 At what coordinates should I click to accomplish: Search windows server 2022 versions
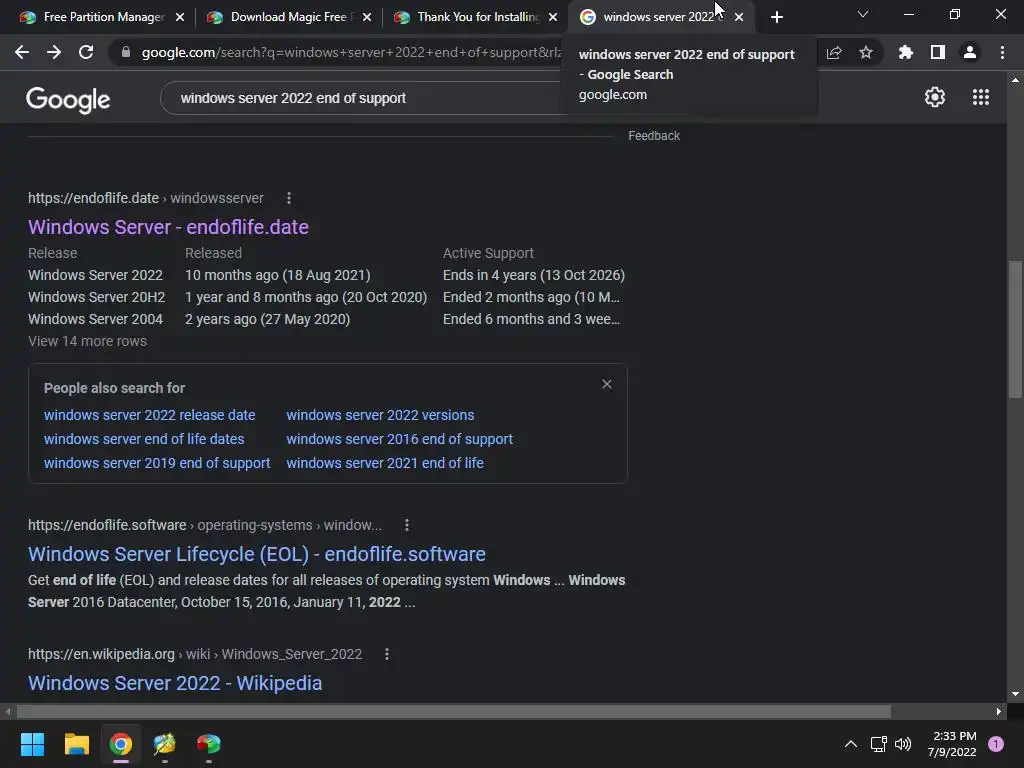(x=380, y=415)
